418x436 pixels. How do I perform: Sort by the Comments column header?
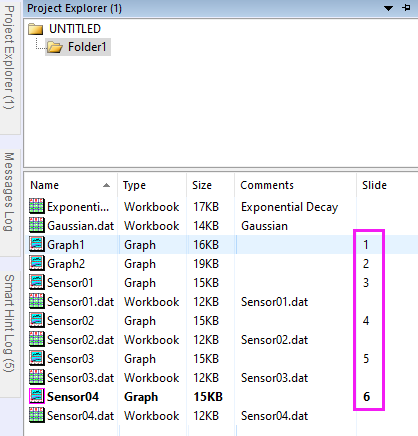[295, 185]
